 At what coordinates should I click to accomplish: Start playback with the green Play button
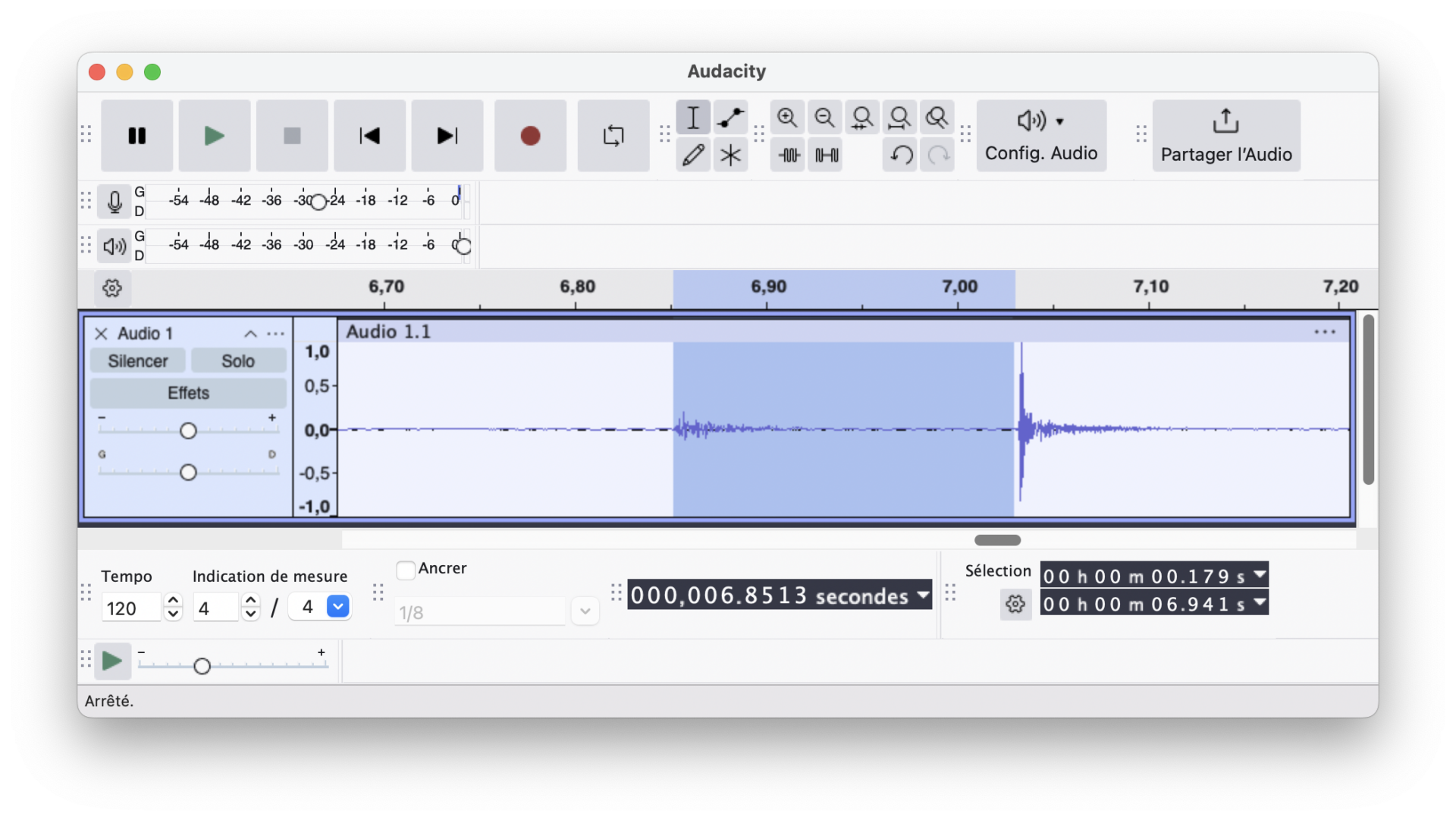coord(214,136)
